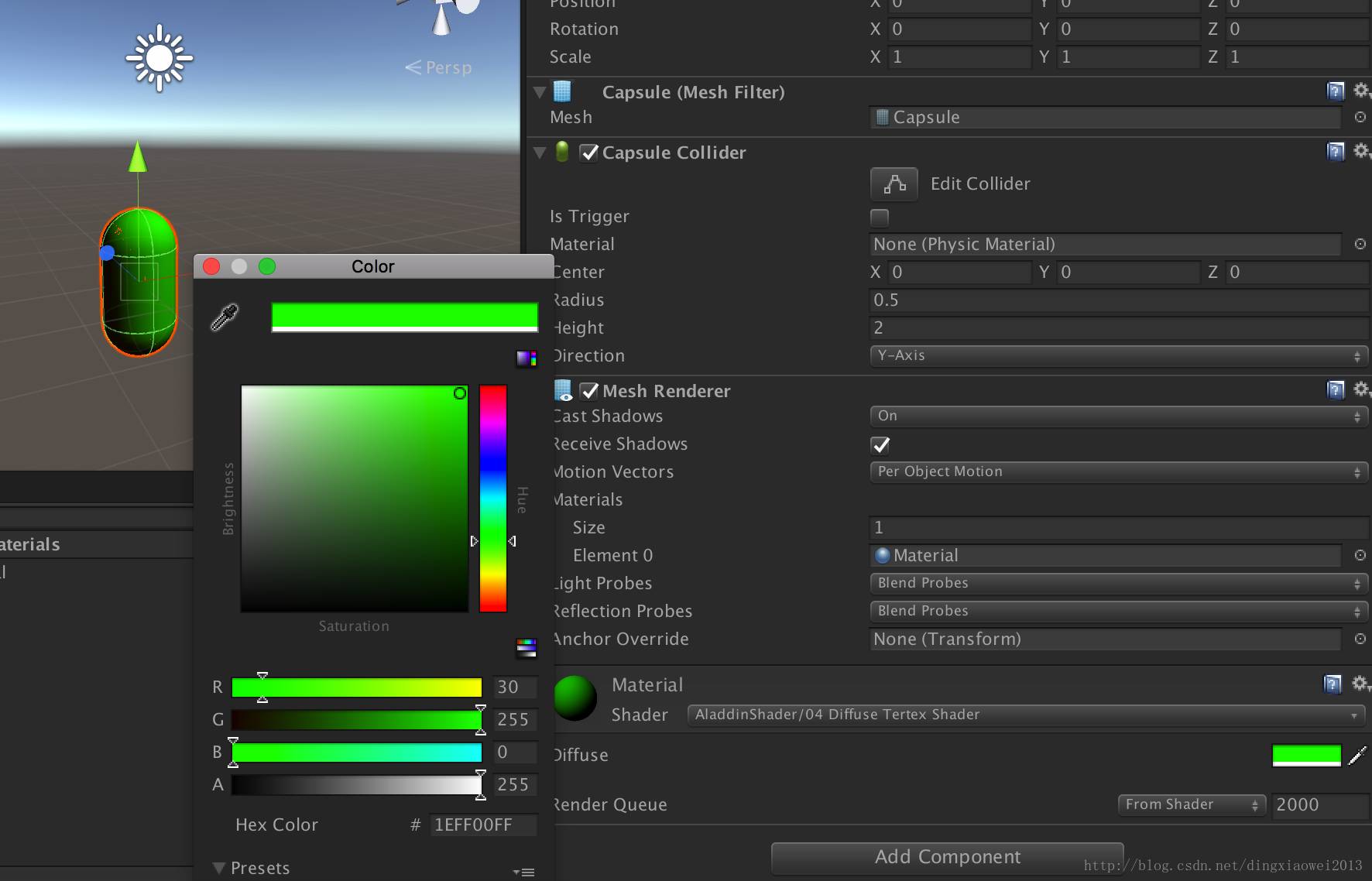1372x881 pixels.
Task: Toggle slider mode icon above RGB sliders
Action: point(527,647)
